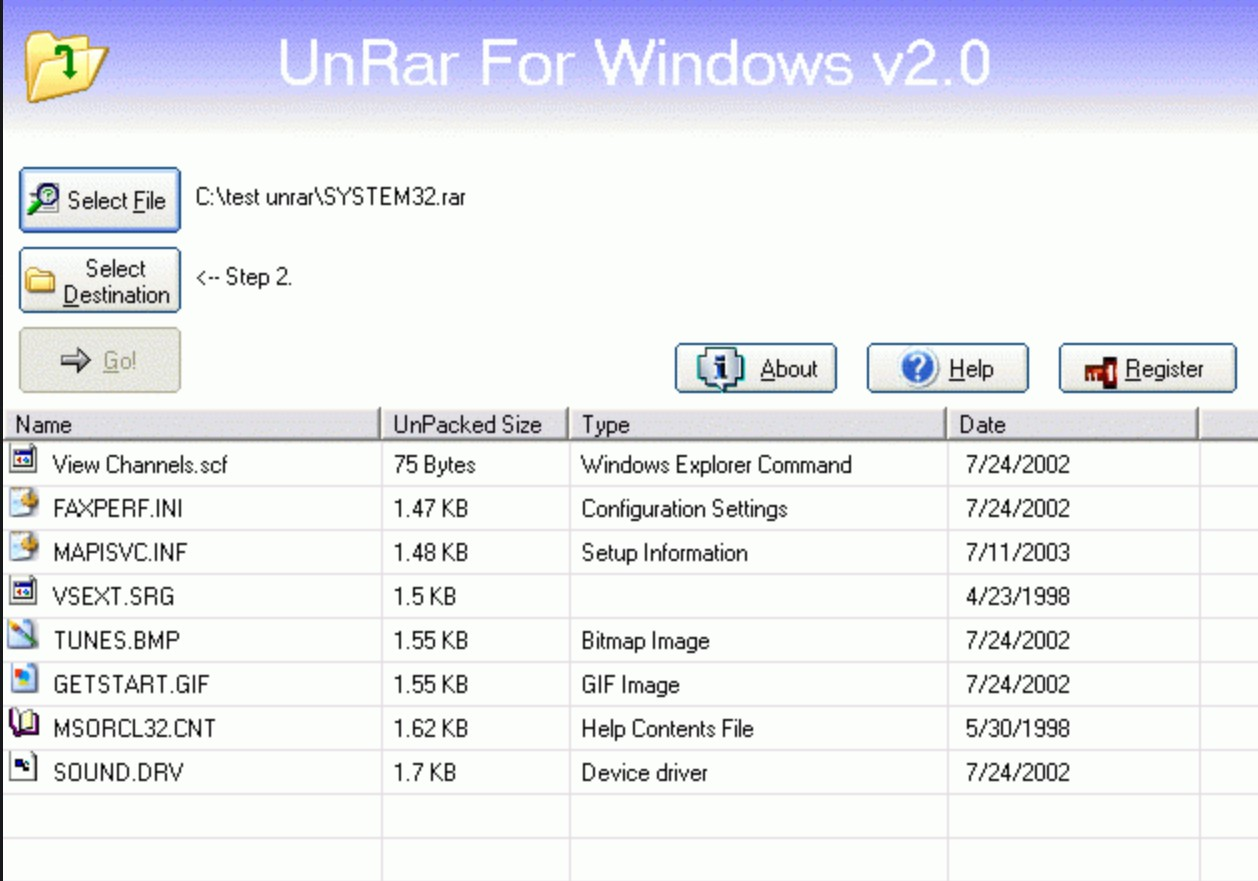Click the Select File button
Screen dimensions: 1258x881
100,200
